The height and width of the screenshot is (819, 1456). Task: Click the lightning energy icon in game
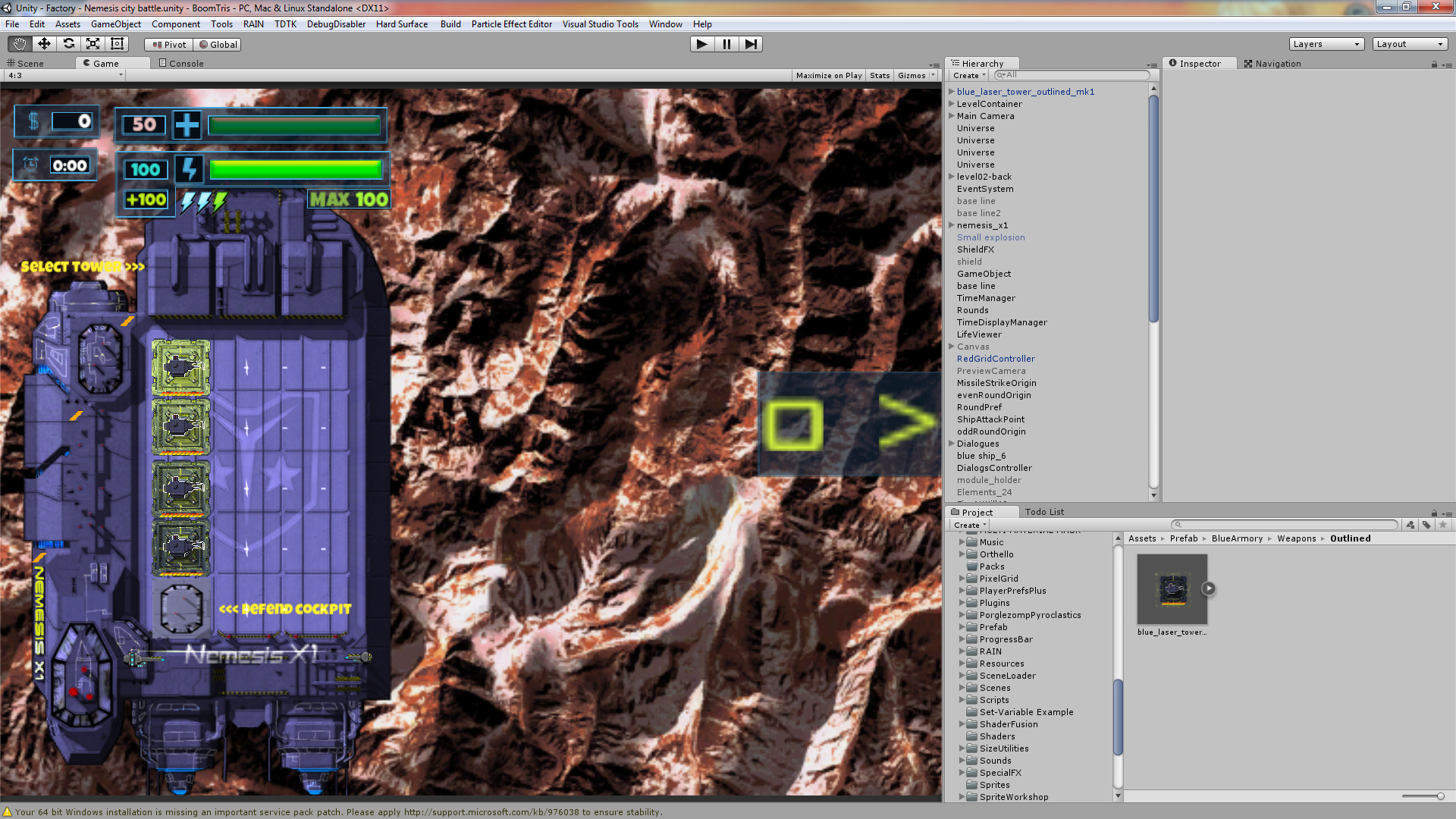pyautogui.click(x=189, y=169)
